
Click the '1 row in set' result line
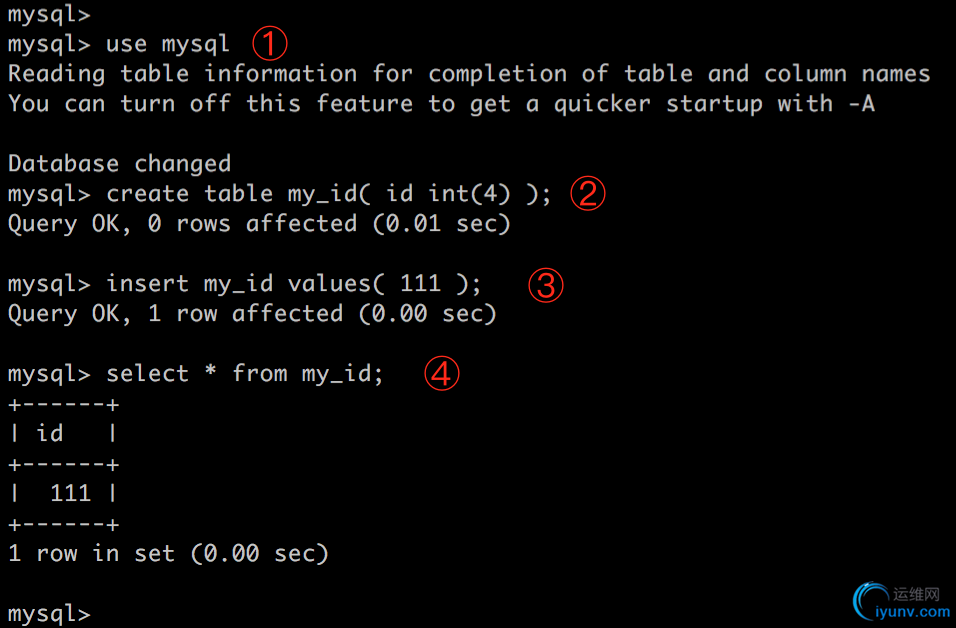click(168, 554)
